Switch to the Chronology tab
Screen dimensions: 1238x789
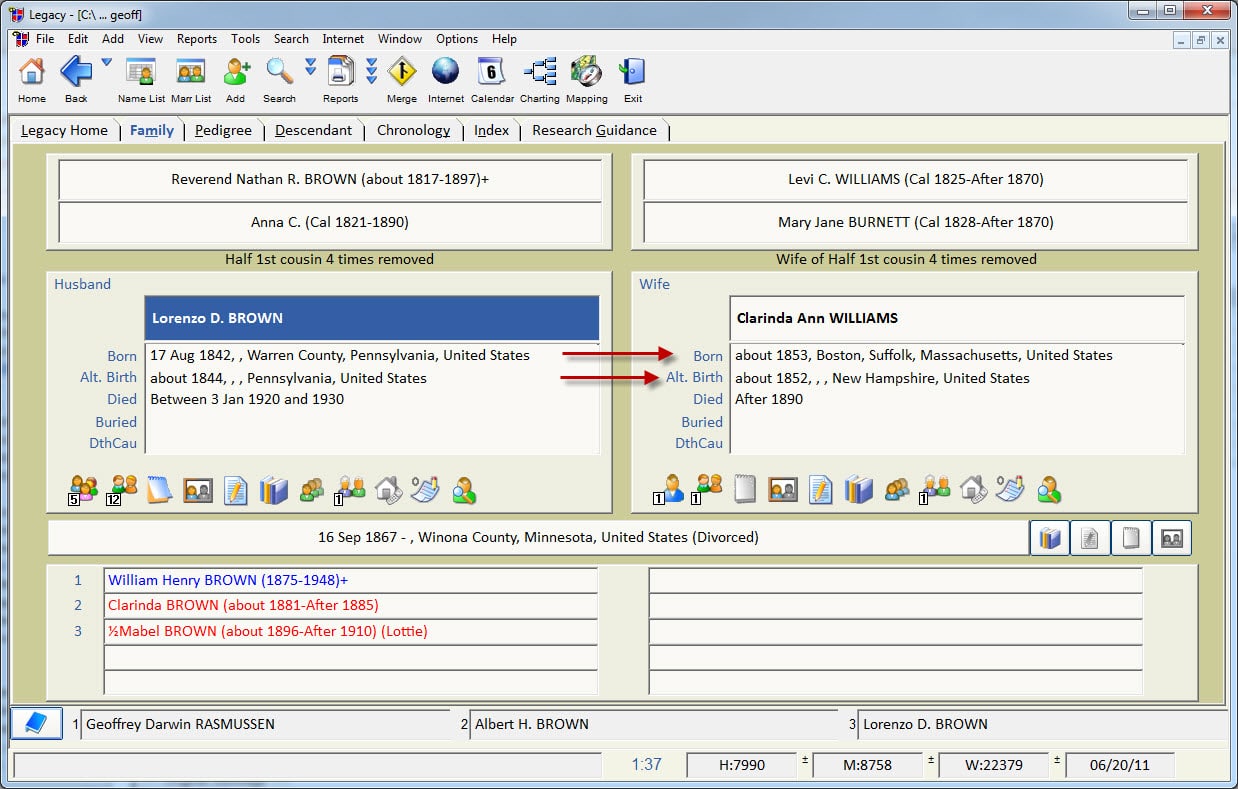tap(413, 130)
